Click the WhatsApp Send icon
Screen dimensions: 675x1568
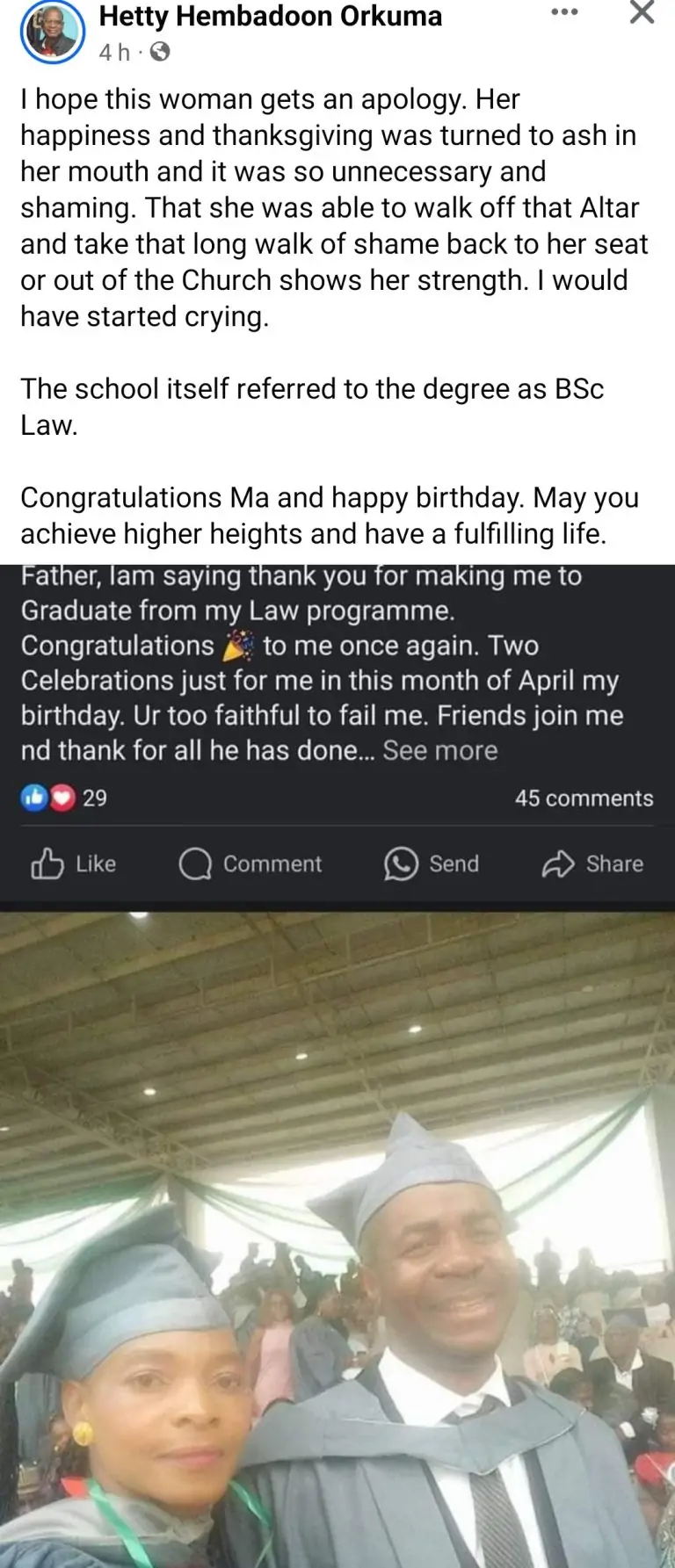pyautogui.click(x=401, y=864)
